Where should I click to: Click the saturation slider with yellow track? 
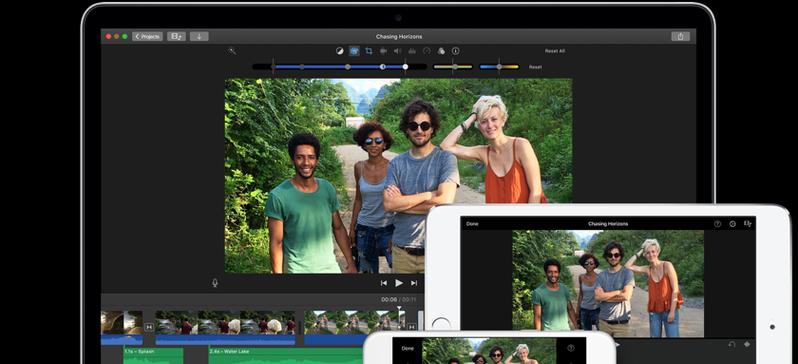pyautogui.click(x=452, y=67)
